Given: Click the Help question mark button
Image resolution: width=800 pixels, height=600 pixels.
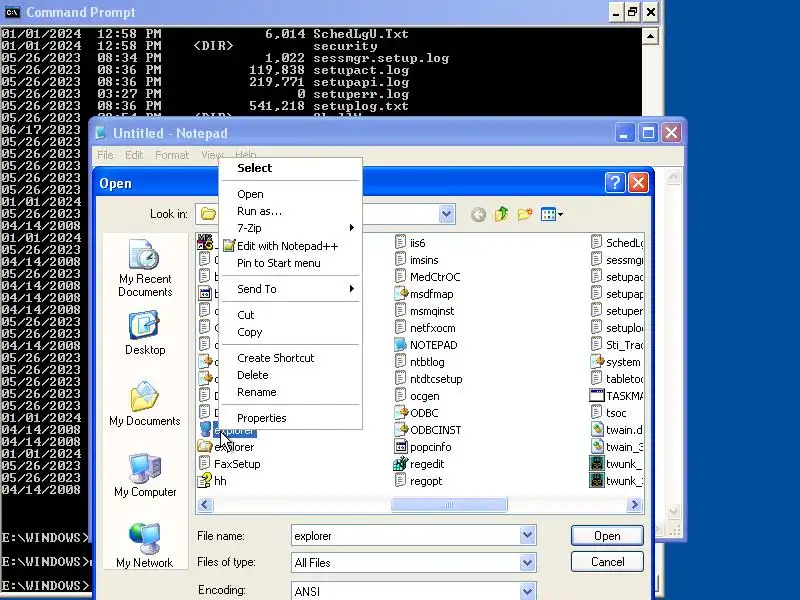Looking at the screenshot, I should coord(615,183).
